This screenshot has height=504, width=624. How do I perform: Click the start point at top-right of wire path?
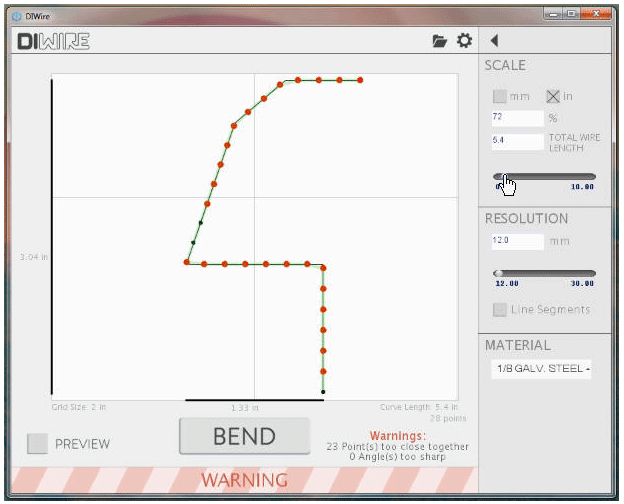[360, 80]
